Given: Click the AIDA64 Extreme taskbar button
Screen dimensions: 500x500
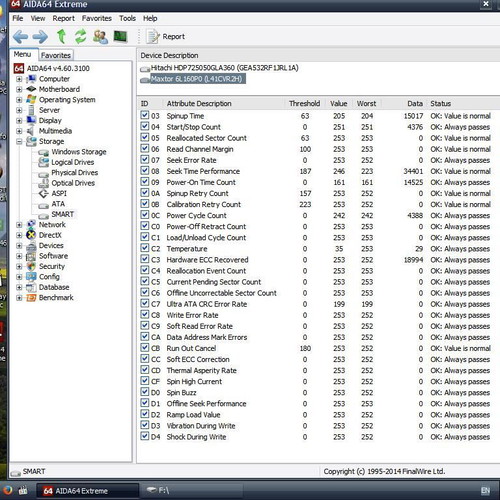Looking at the screenshot, I should coord(87,491).
